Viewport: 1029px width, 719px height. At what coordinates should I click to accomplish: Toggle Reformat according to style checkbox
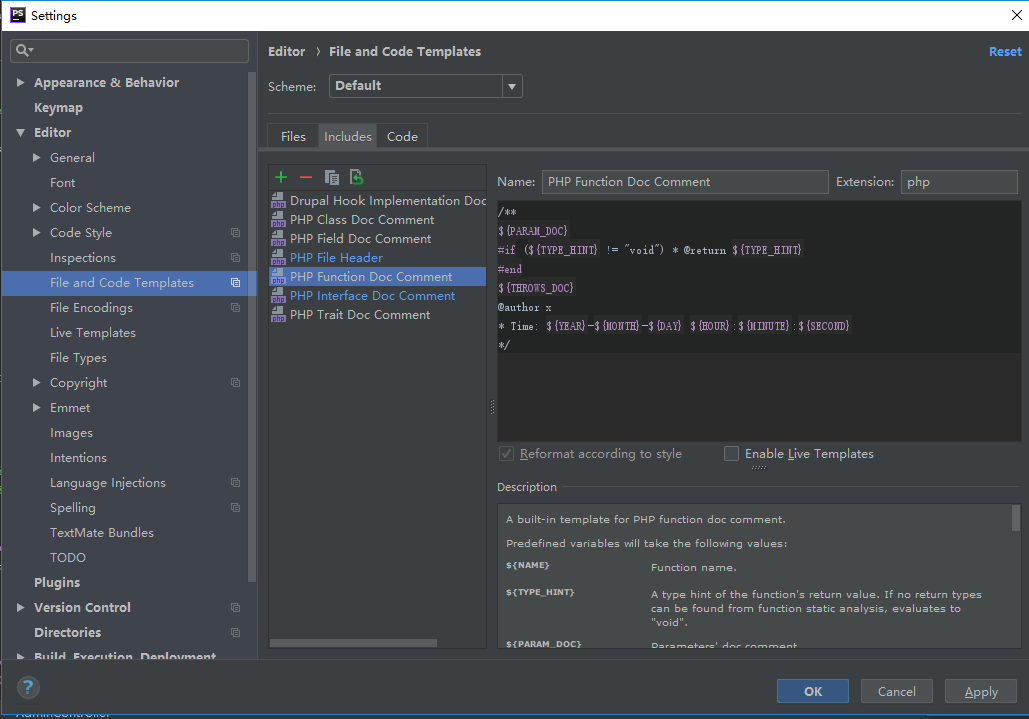tap(507, 454)
